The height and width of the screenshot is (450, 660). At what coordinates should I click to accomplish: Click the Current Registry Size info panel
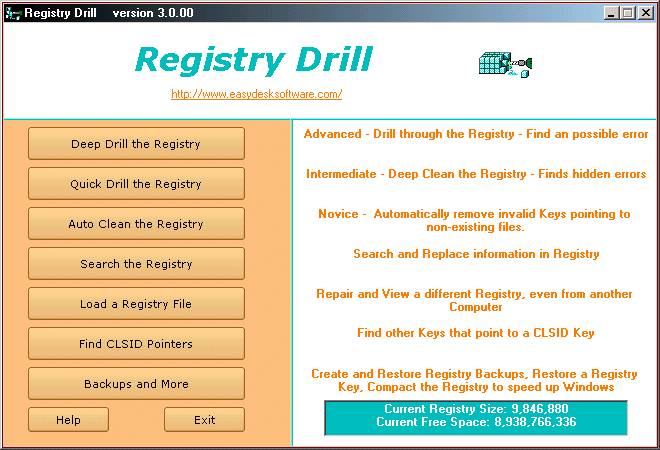475,416
